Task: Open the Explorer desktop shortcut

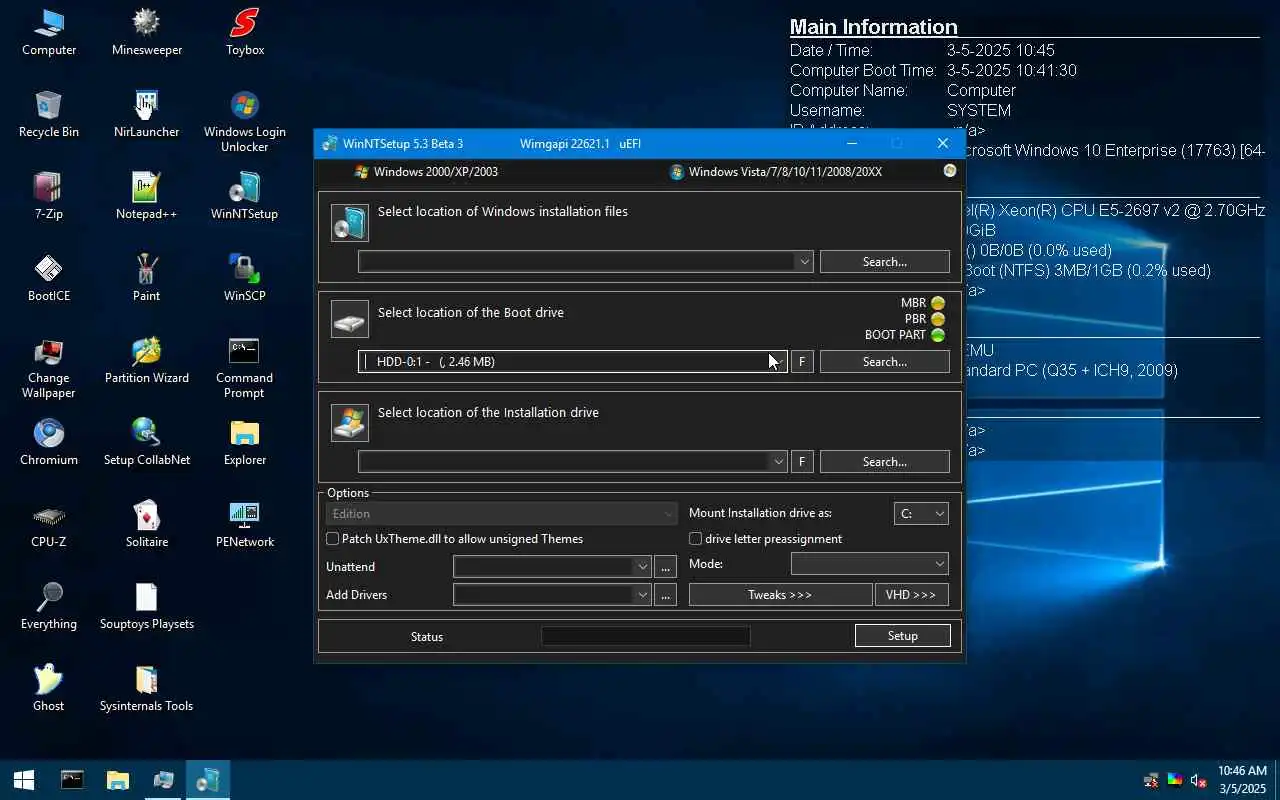Action: pyautogui.click(x=244, y=442)
